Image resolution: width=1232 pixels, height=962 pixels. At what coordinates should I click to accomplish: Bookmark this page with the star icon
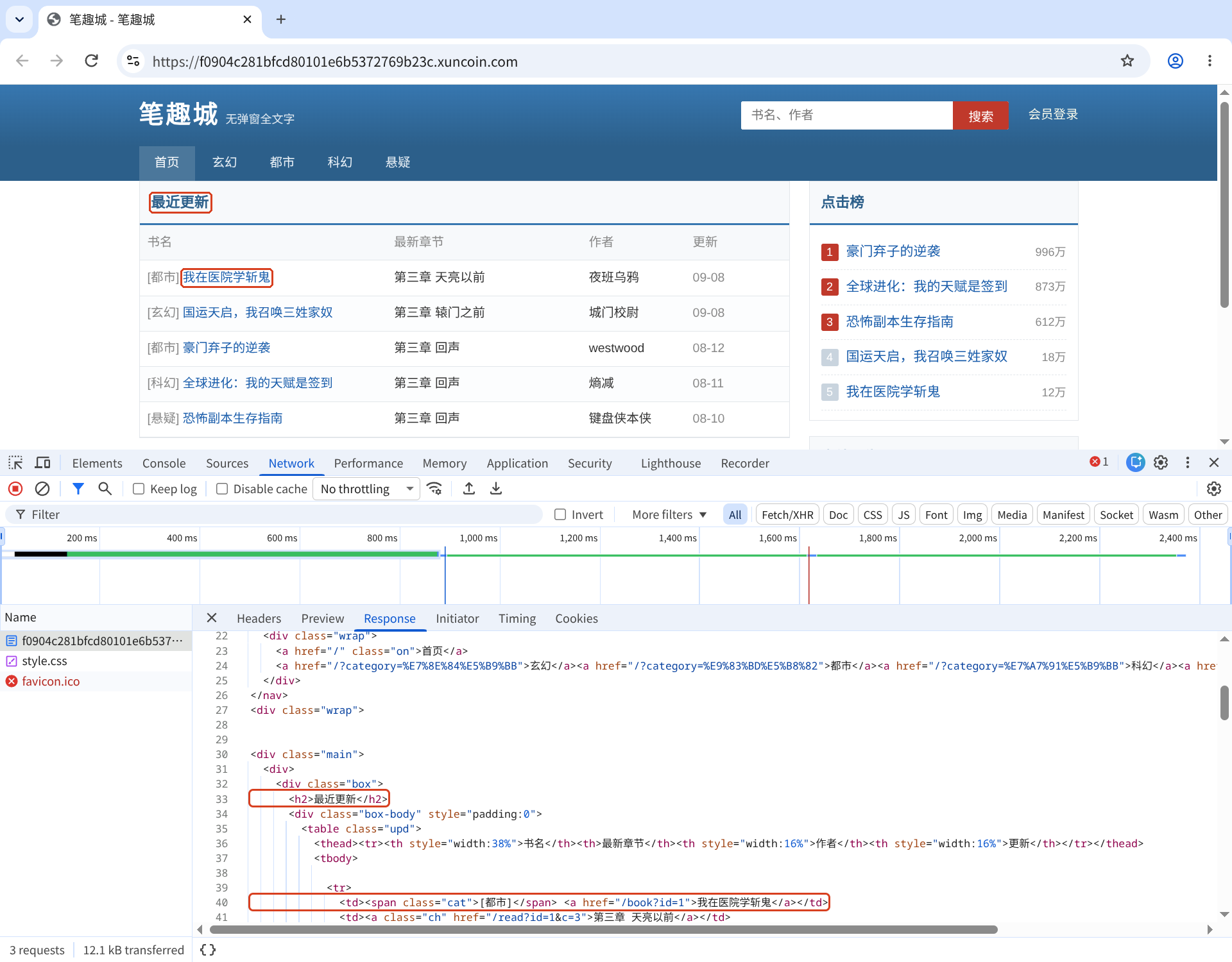tap(1127, 61)
